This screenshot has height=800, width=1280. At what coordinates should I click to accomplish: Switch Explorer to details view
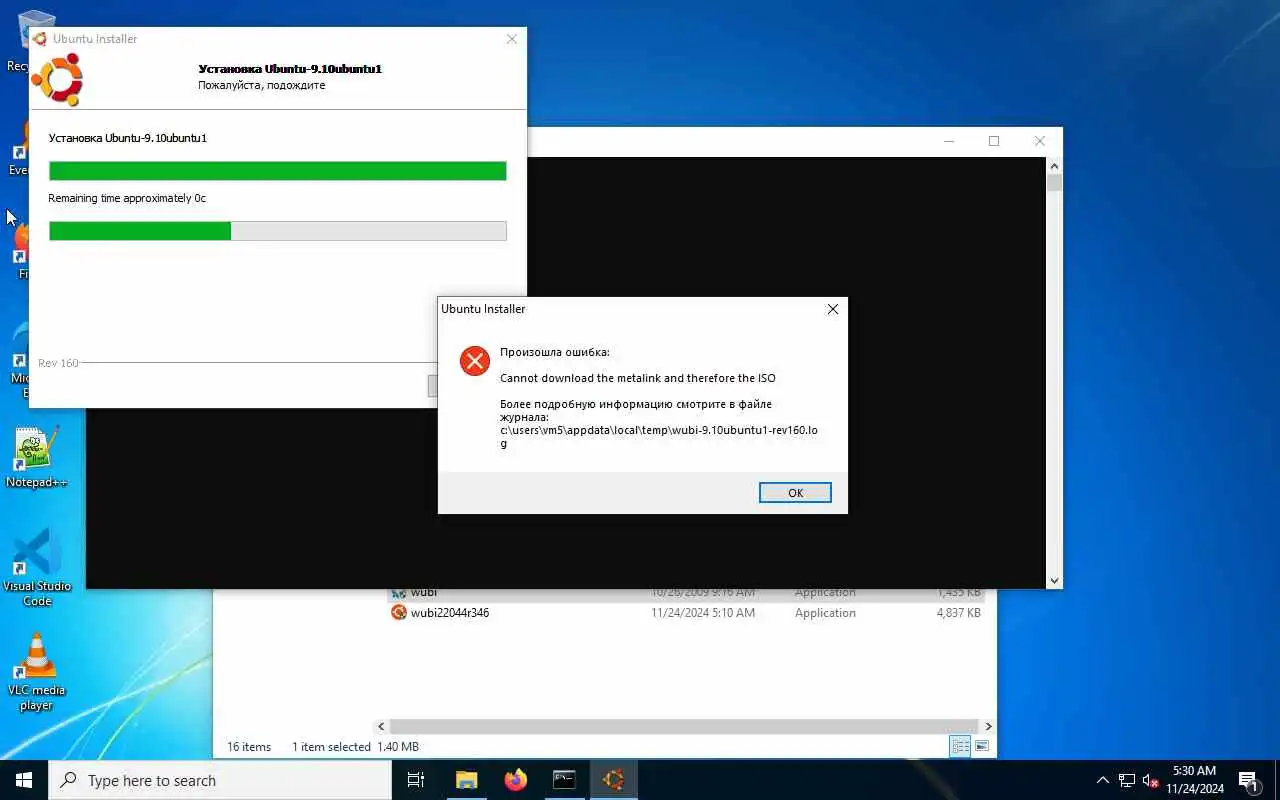coord(960,746)
